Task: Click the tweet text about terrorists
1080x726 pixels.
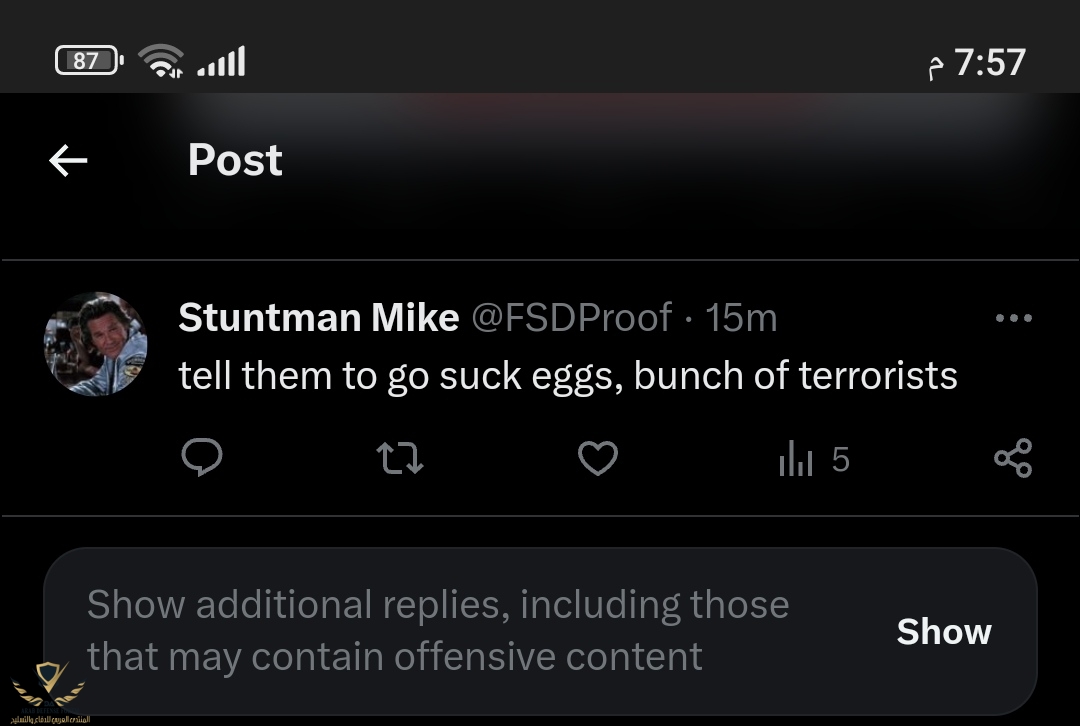Action: pos(567,376)
